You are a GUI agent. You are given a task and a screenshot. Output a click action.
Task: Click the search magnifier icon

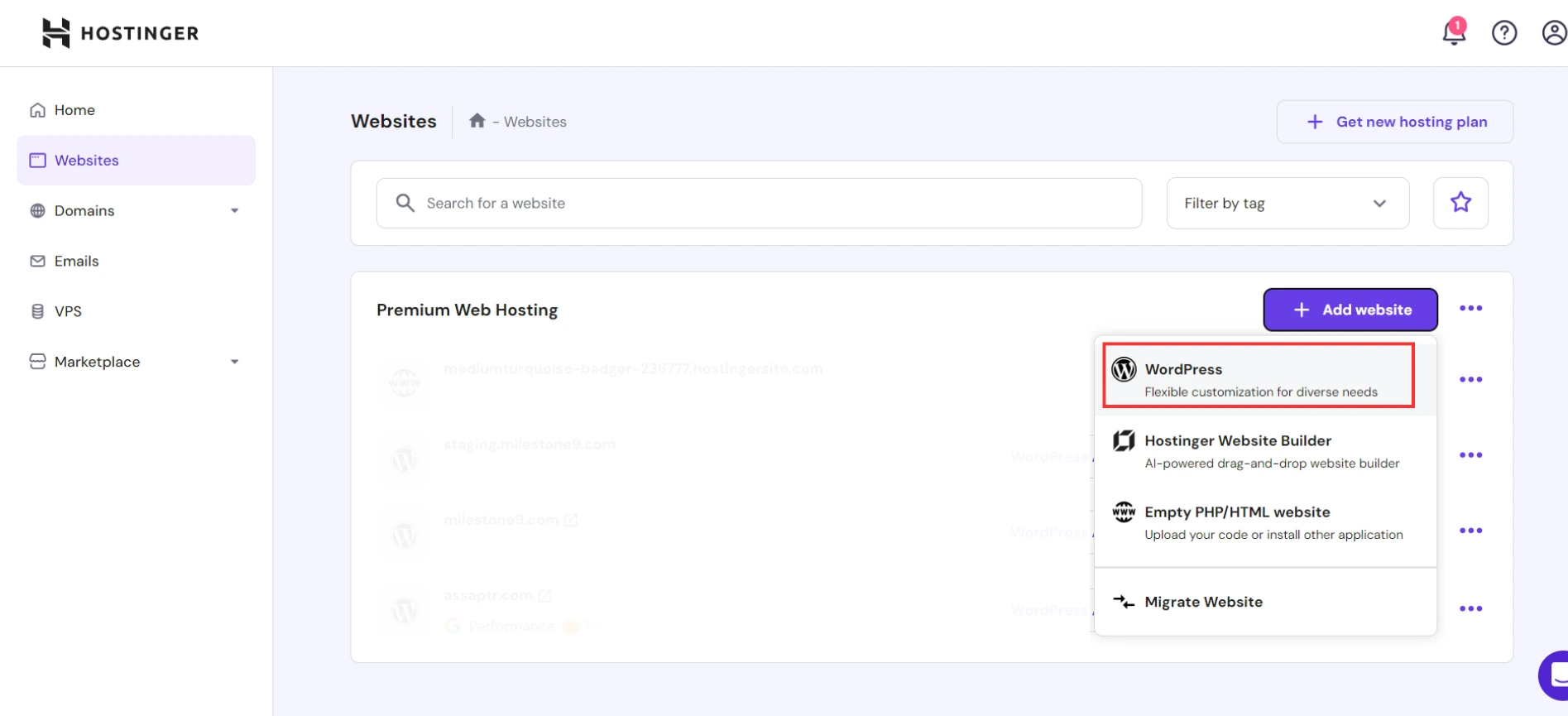[x=405, y=203]
